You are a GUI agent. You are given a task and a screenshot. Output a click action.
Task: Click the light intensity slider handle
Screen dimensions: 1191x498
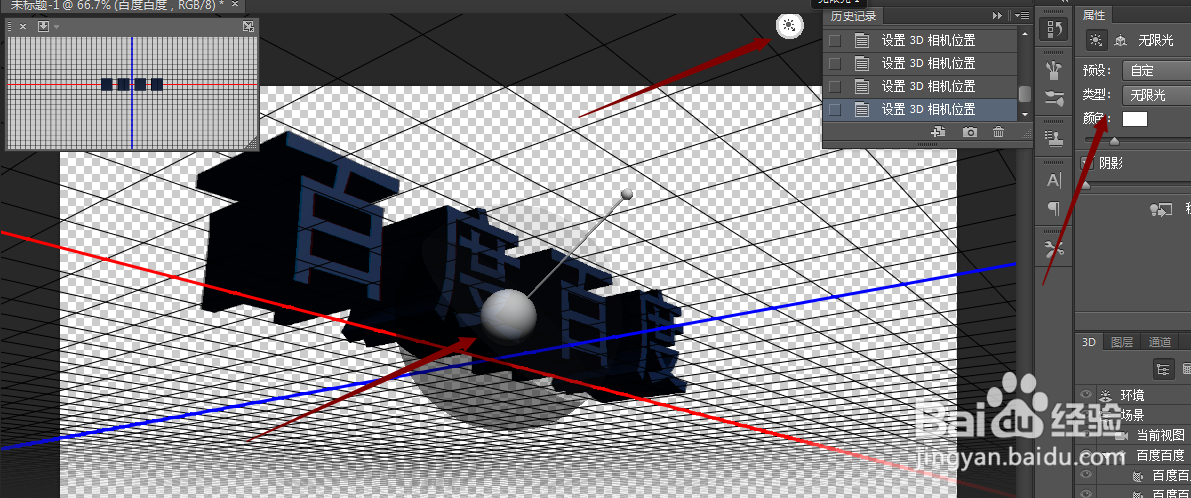1114,141
